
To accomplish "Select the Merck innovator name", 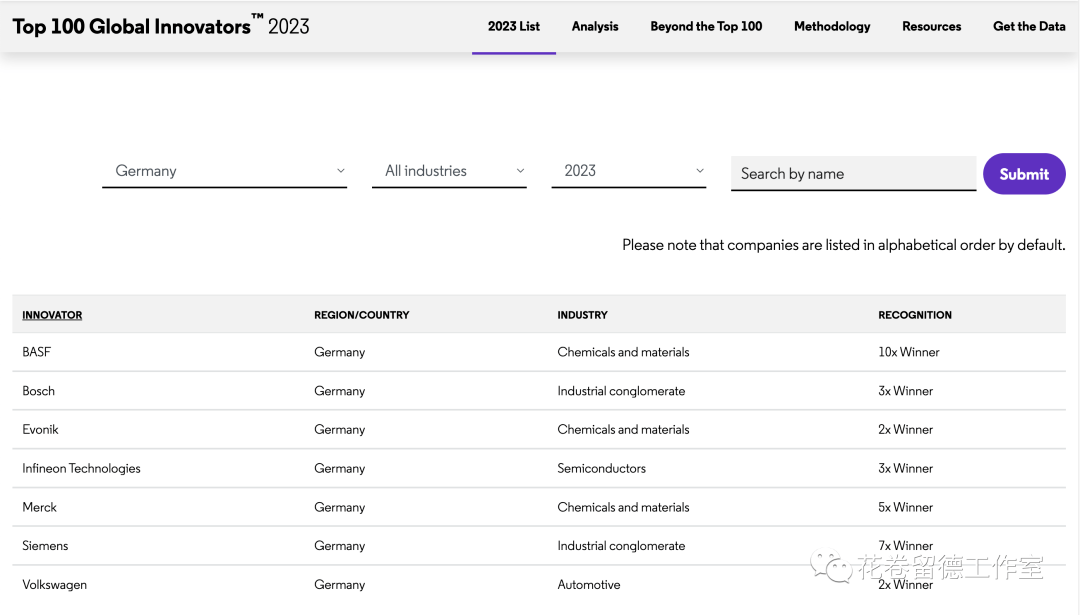I will coord(39,507).
